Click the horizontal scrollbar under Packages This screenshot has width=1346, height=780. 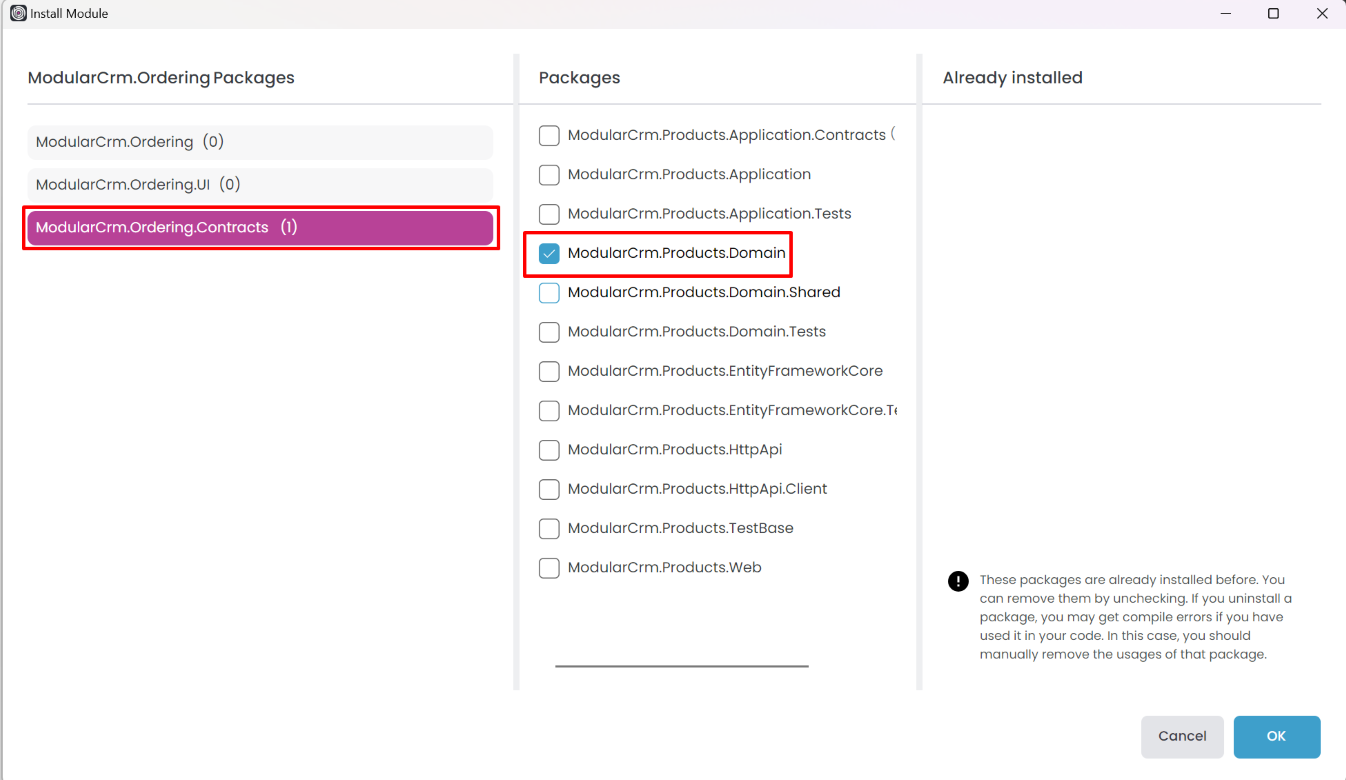(681, 666)
